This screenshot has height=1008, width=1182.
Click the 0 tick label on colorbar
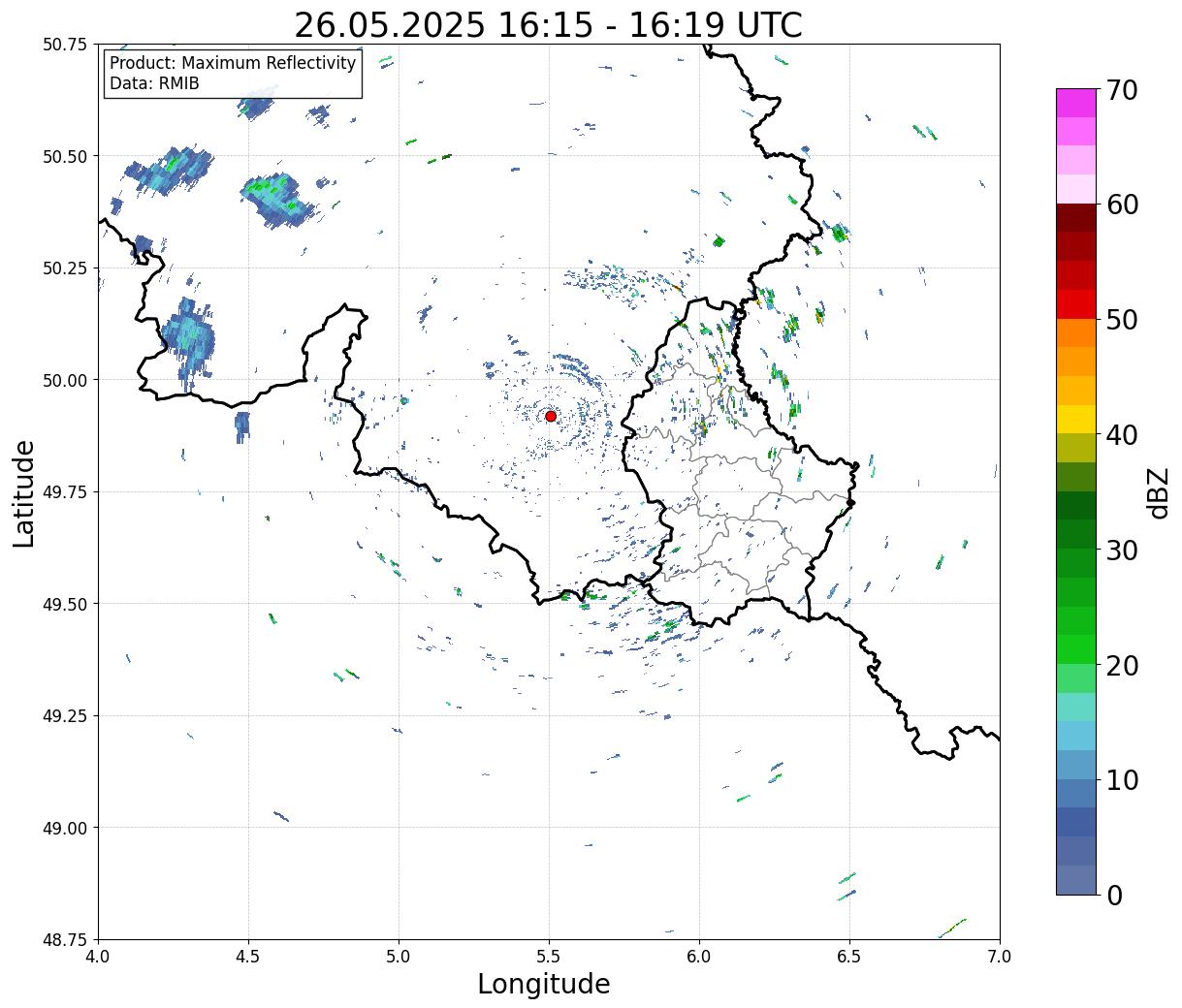[x=1114, y=896]
